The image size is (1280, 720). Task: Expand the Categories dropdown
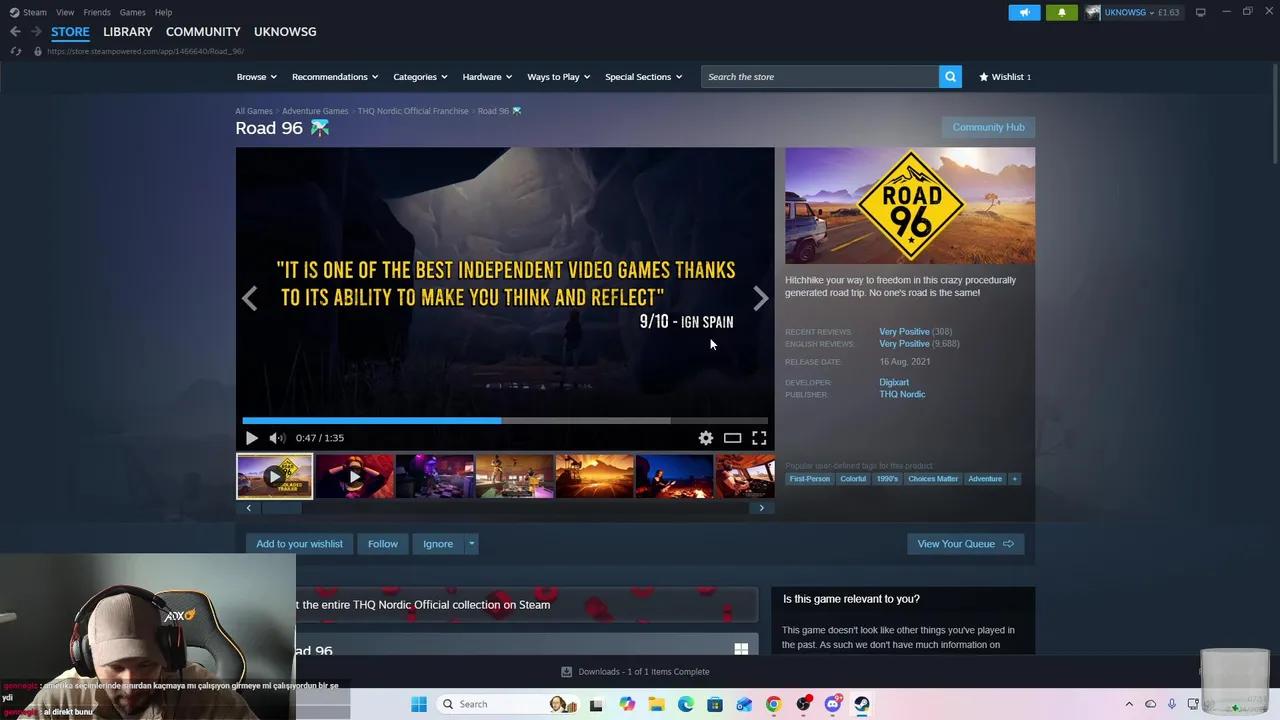419,77
